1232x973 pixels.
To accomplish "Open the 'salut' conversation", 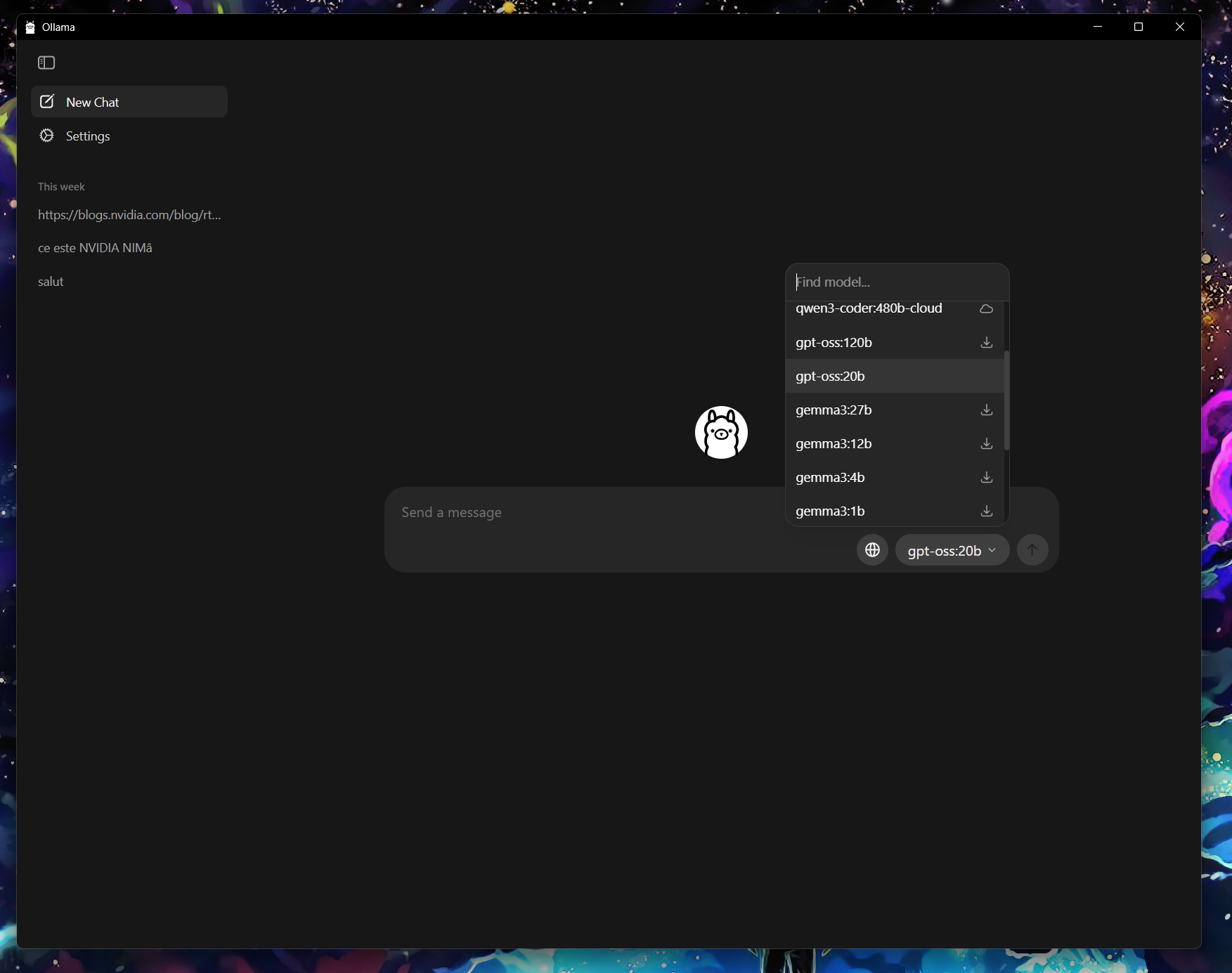I will [51, 282].
